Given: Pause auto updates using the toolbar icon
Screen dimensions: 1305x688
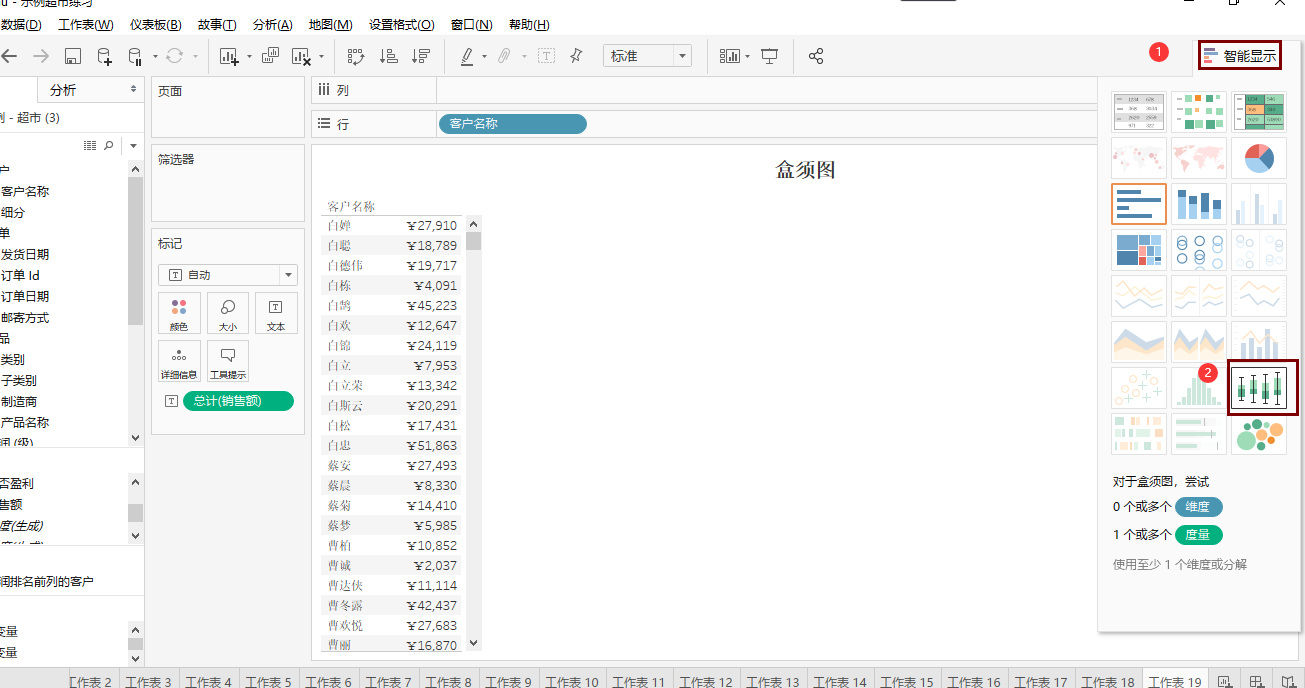Looking at the screenshot, I should click(x=136, y=56).
